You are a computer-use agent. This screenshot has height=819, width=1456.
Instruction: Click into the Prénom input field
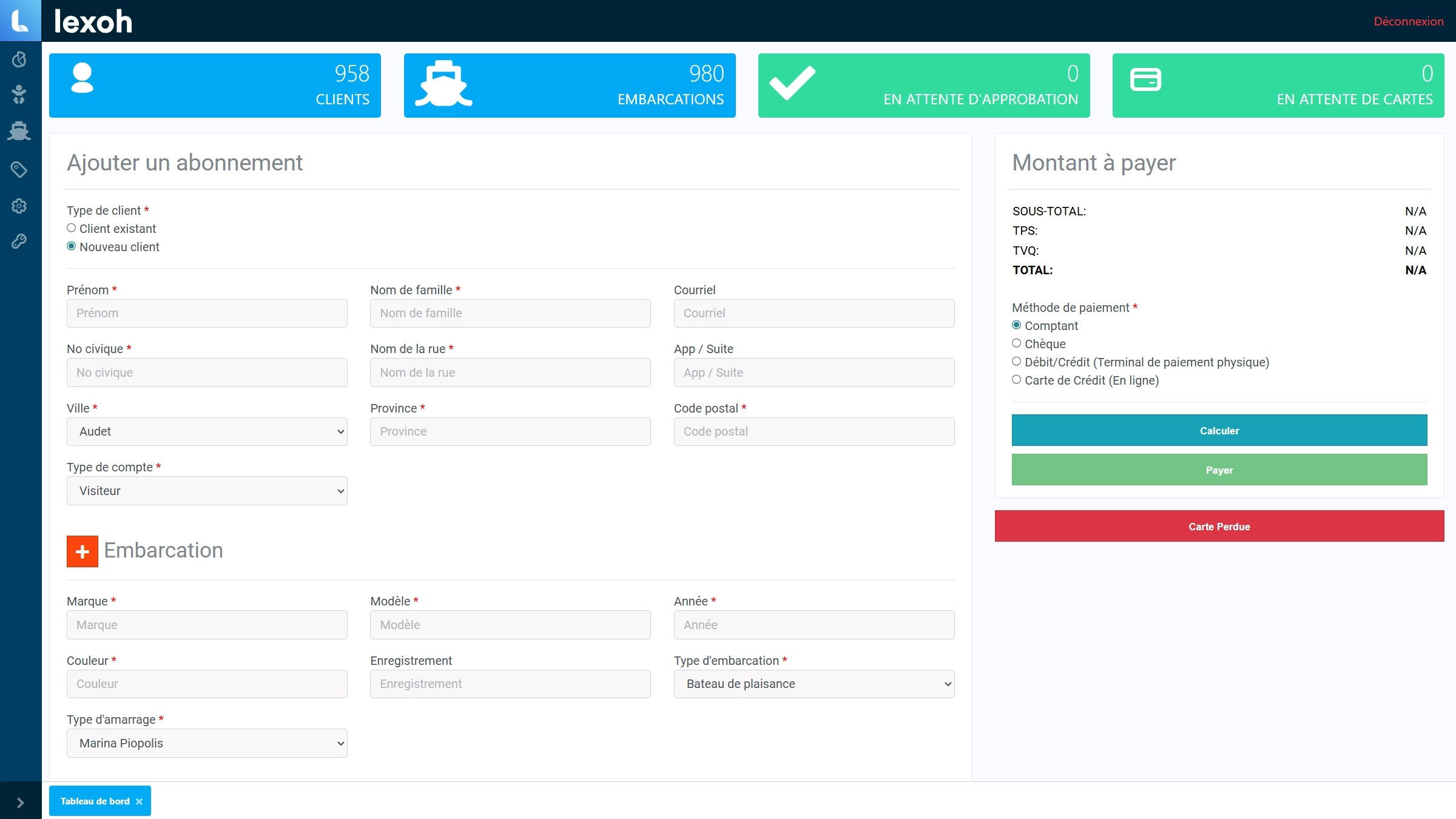click(x=207, y=314)
